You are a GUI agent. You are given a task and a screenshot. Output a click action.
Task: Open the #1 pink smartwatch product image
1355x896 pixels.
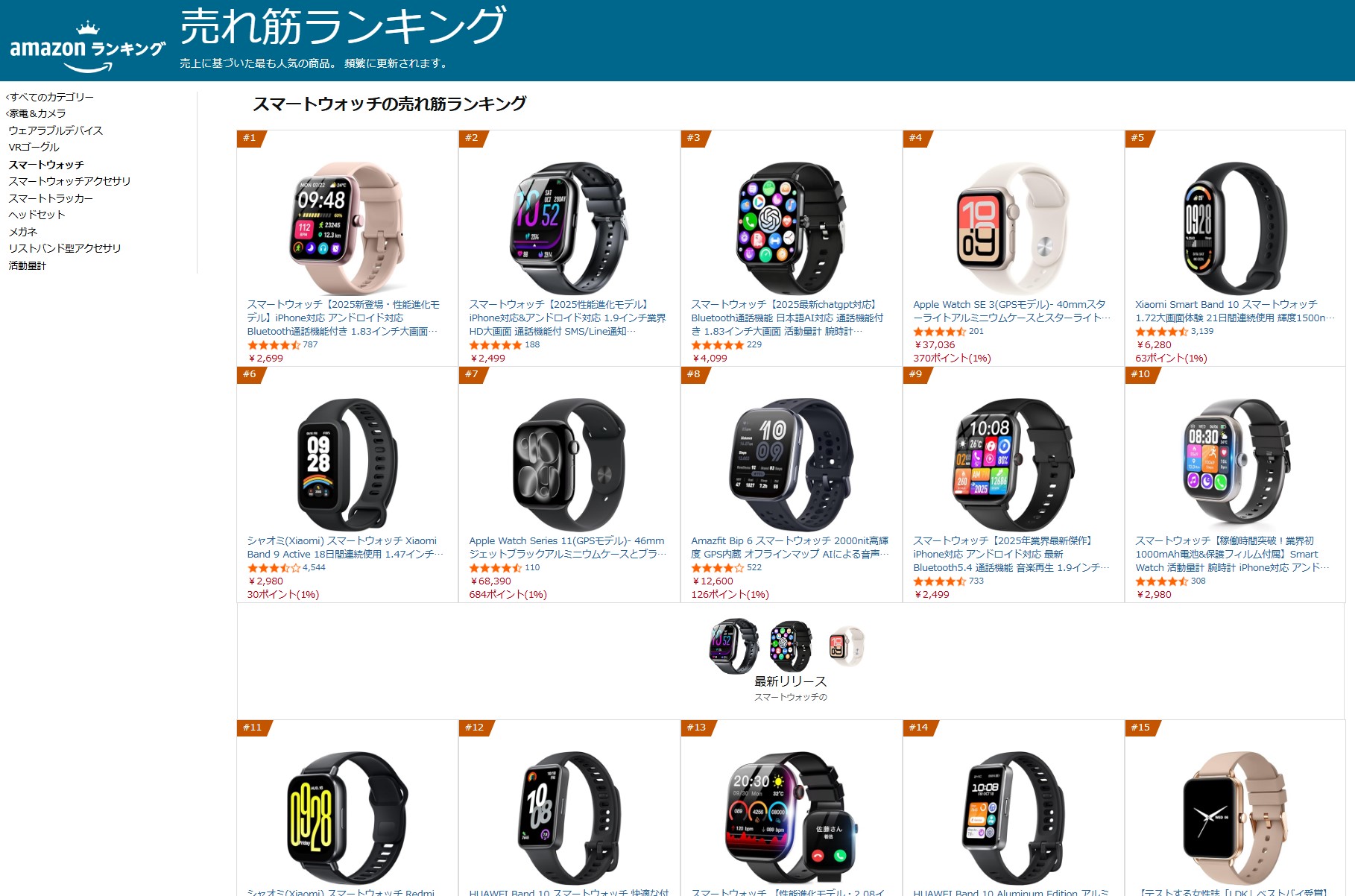347,227
